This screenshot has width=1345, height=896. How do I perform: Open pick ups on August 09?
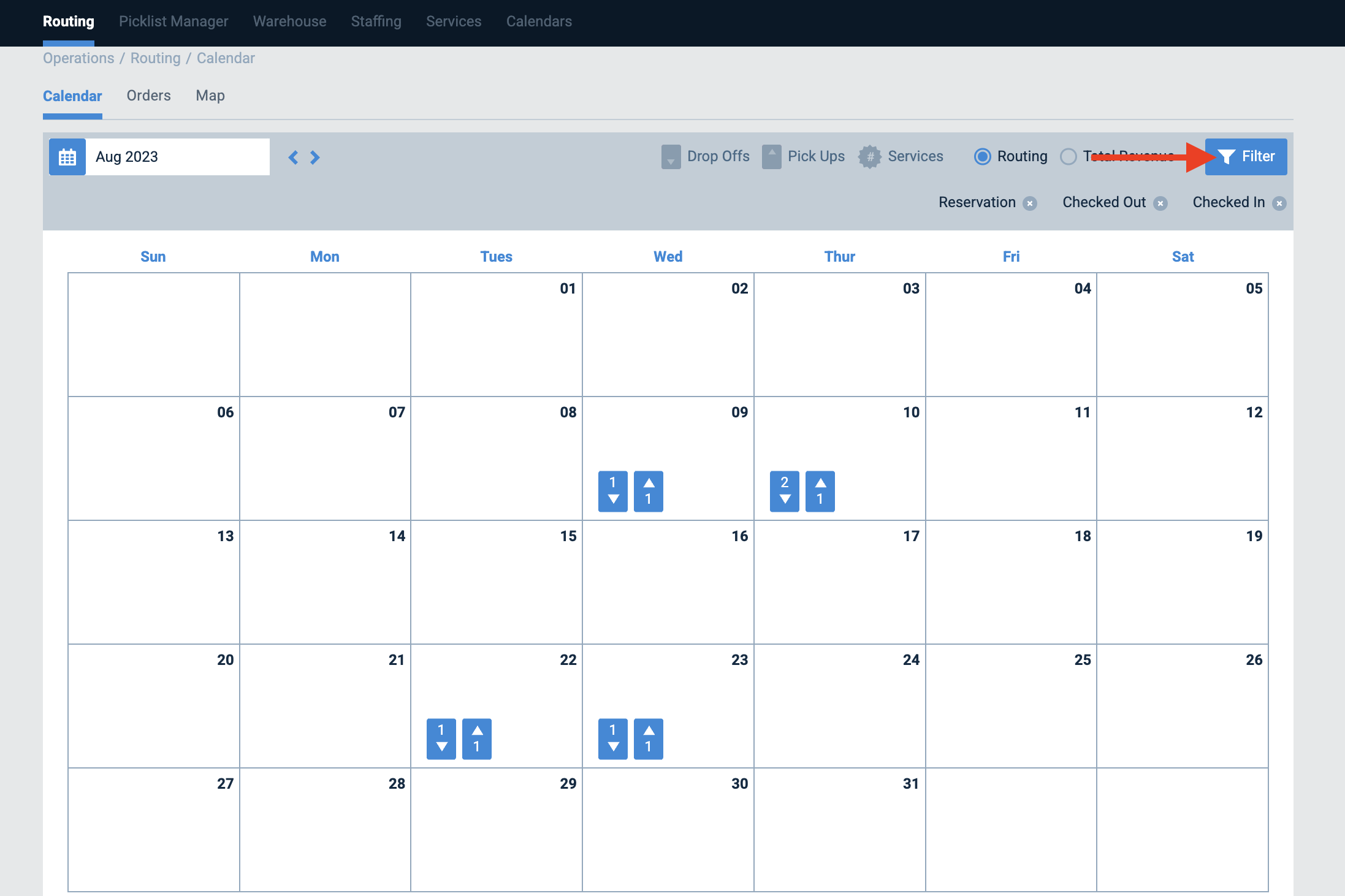coord(649,492)
